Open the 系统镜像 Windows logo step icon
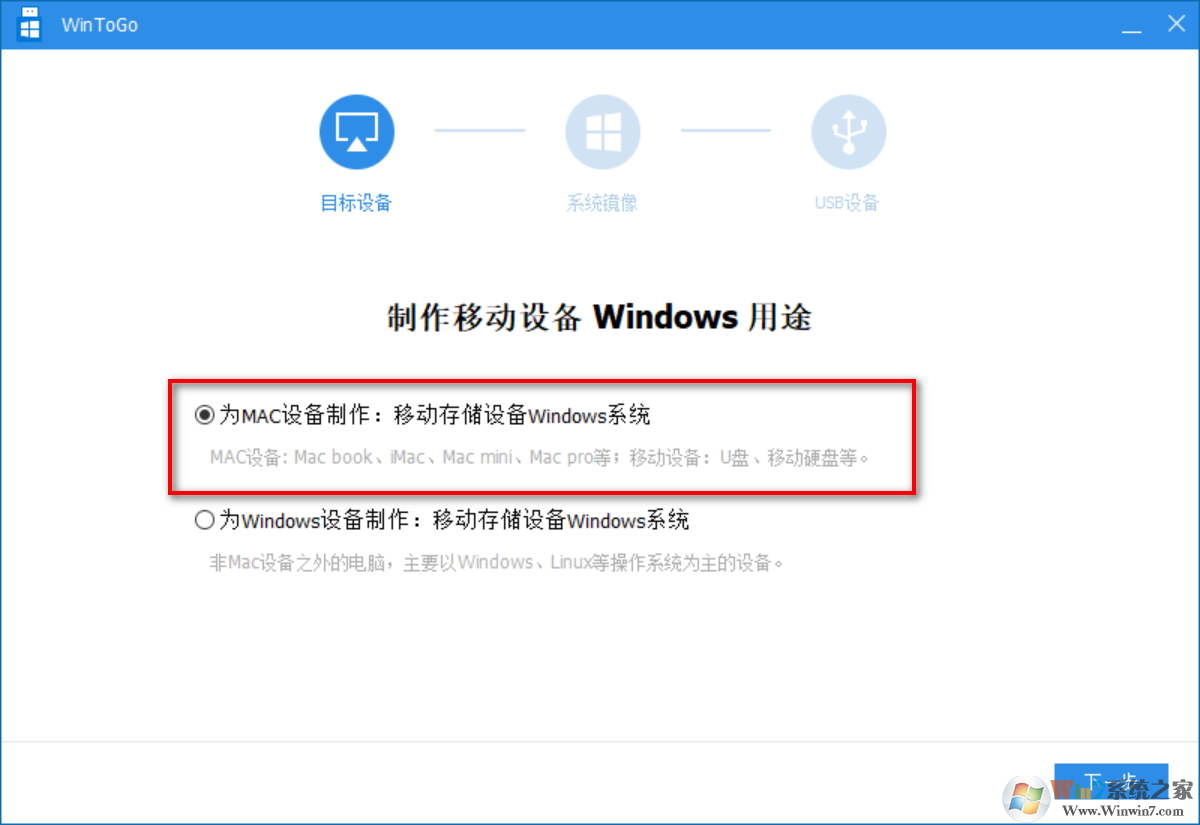Screen dimensions: 1200x825 click(x=603, y=130)
